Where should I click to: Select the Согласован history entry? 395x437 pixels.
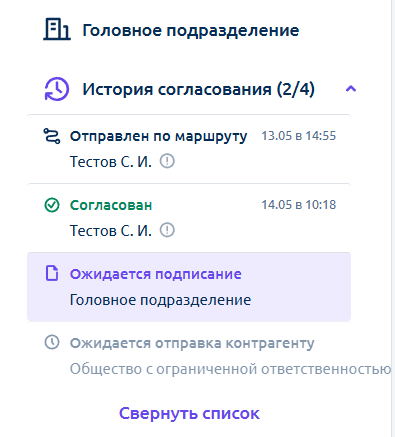tap(189, 218)
